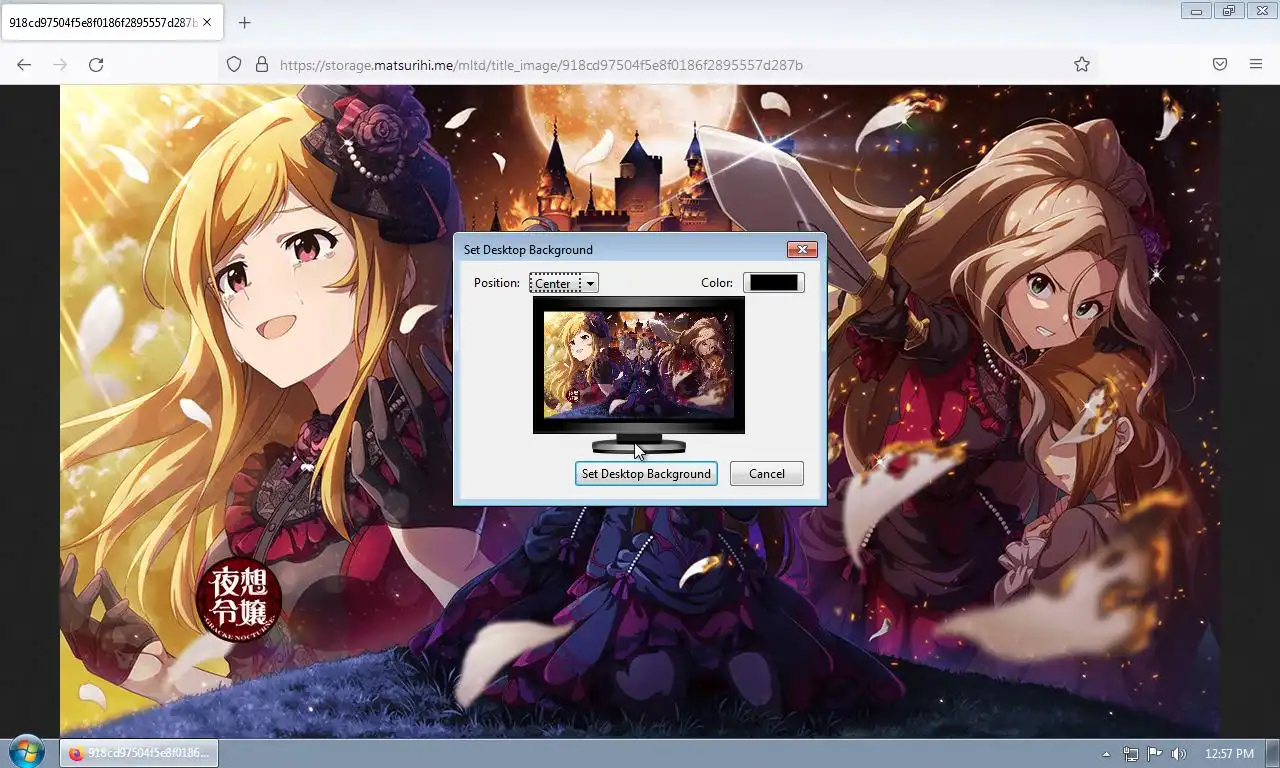1280x768 pixels.
Task: Restore down the Firefox window
Action: [x=1229, y=11]
